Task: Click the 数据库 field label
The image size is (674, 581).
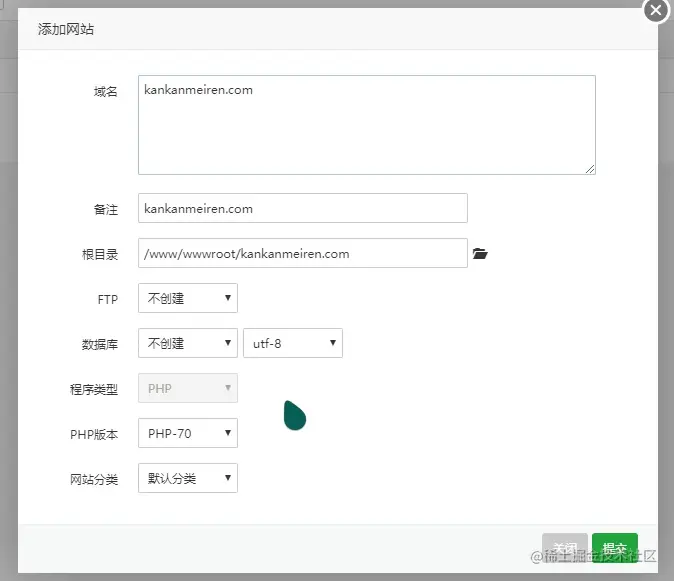Action: [x=100, y=345]
